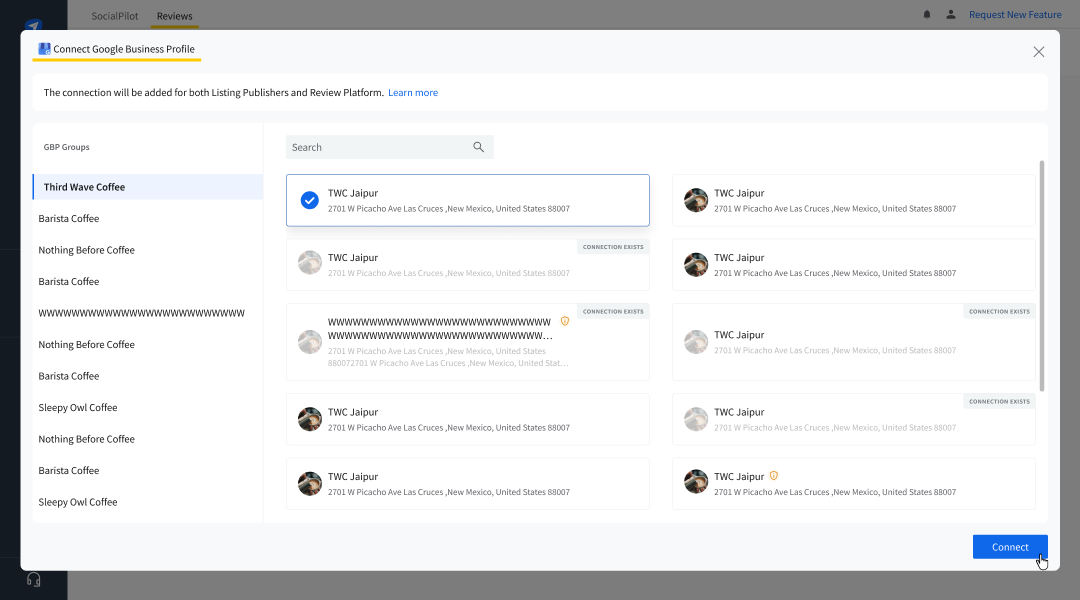Viewport: 1080px width, 600px height.
Task: Select the Third Wave Coffee group
Action: pyautogui.click(x=147, y=187)
